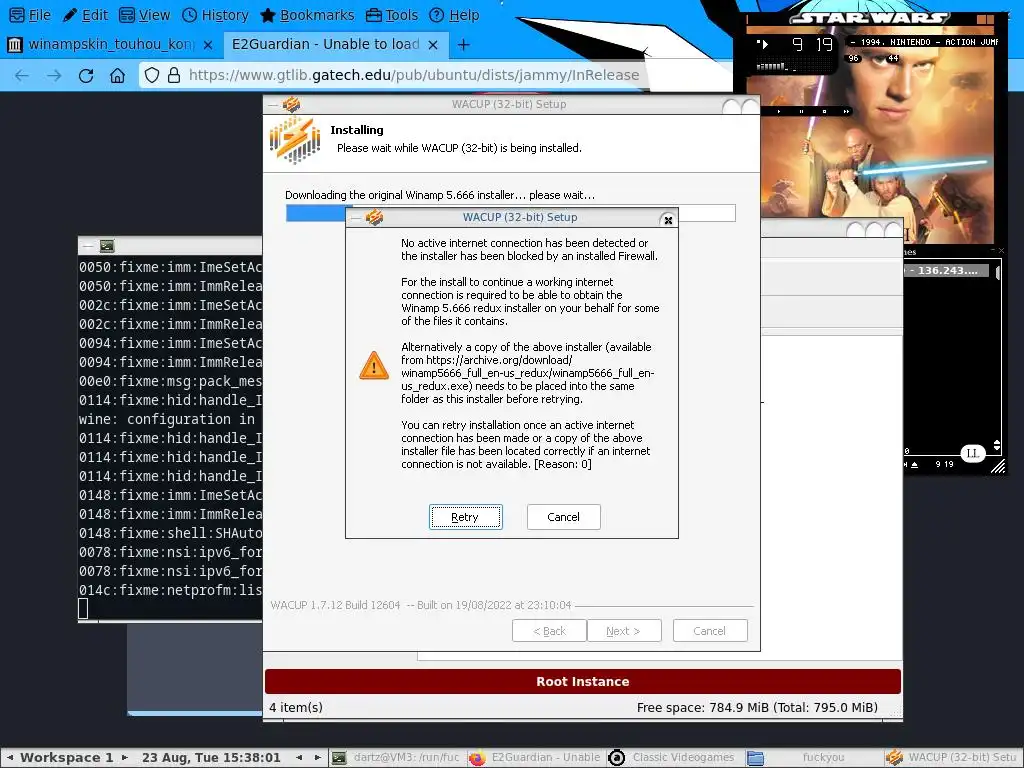
Task: Click the stop button on the Winamp skin
Action: (824, 112)
